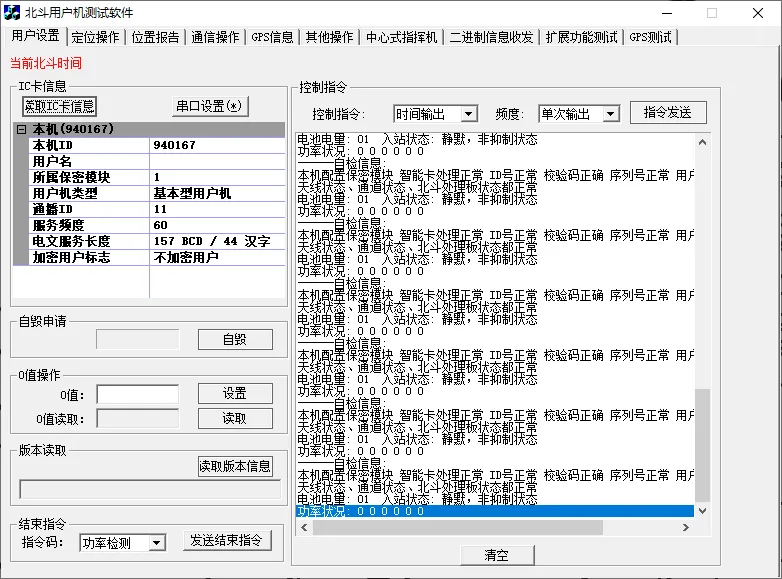
Task: Click the 基本型用户机 value cell
Action: pyautogui.click(x=217, y=193)
